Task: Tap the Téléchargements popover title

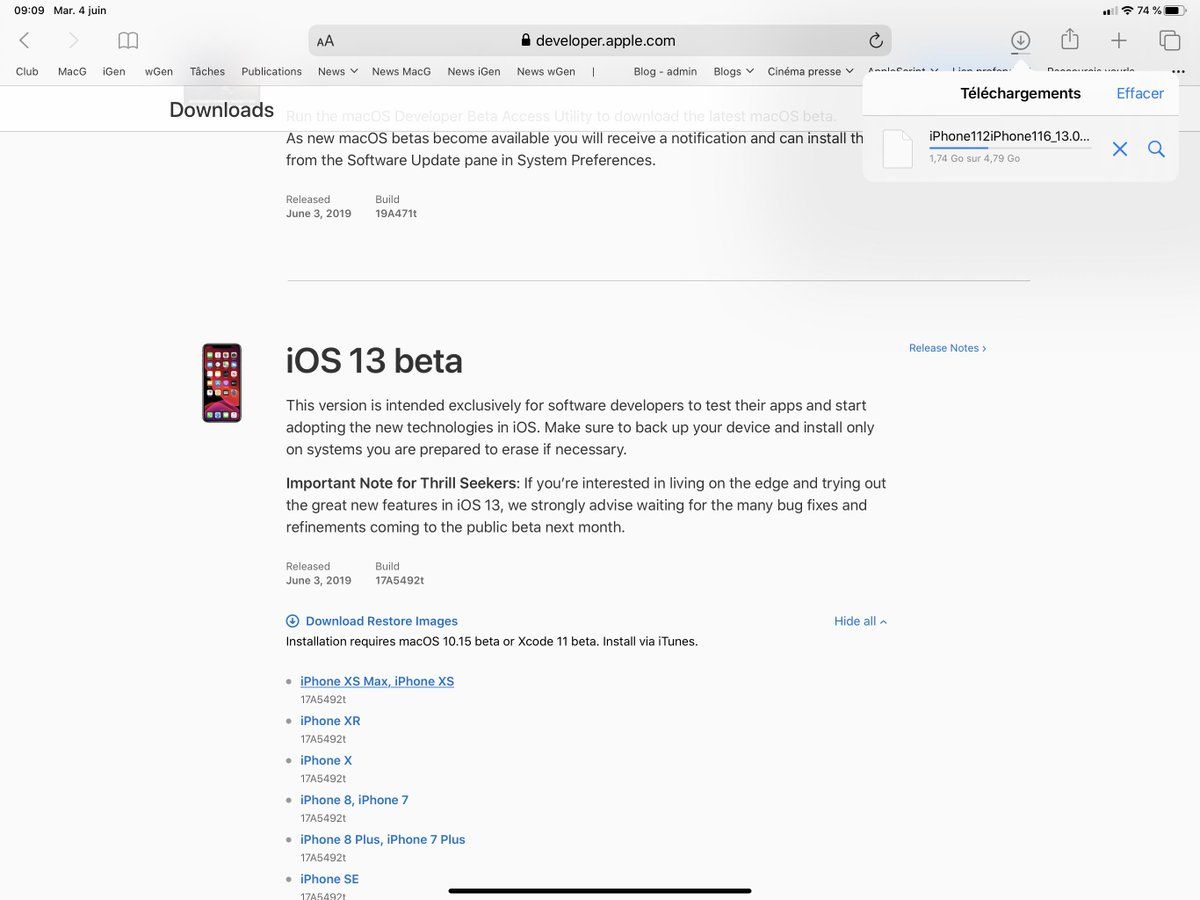Action: (1020, 93)
